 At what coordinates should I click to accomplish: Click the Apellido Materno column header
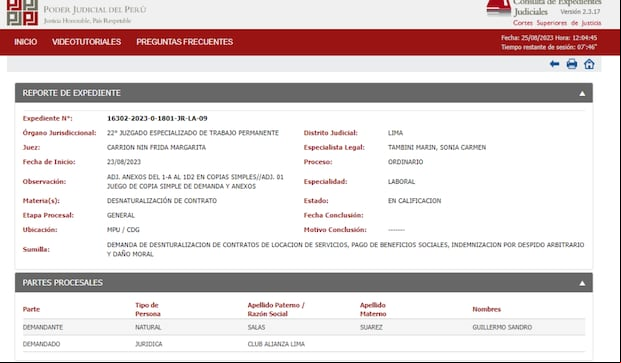tap(373, 309)
